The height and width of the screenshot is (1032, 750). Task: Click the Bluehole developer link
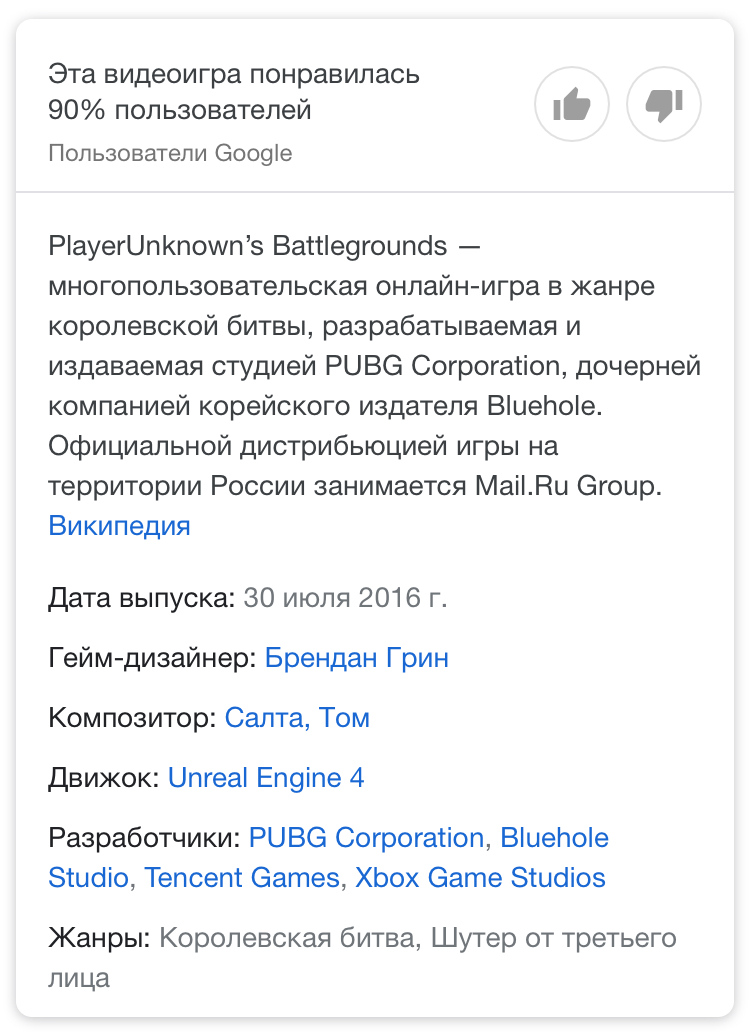[x=554, y=838]
